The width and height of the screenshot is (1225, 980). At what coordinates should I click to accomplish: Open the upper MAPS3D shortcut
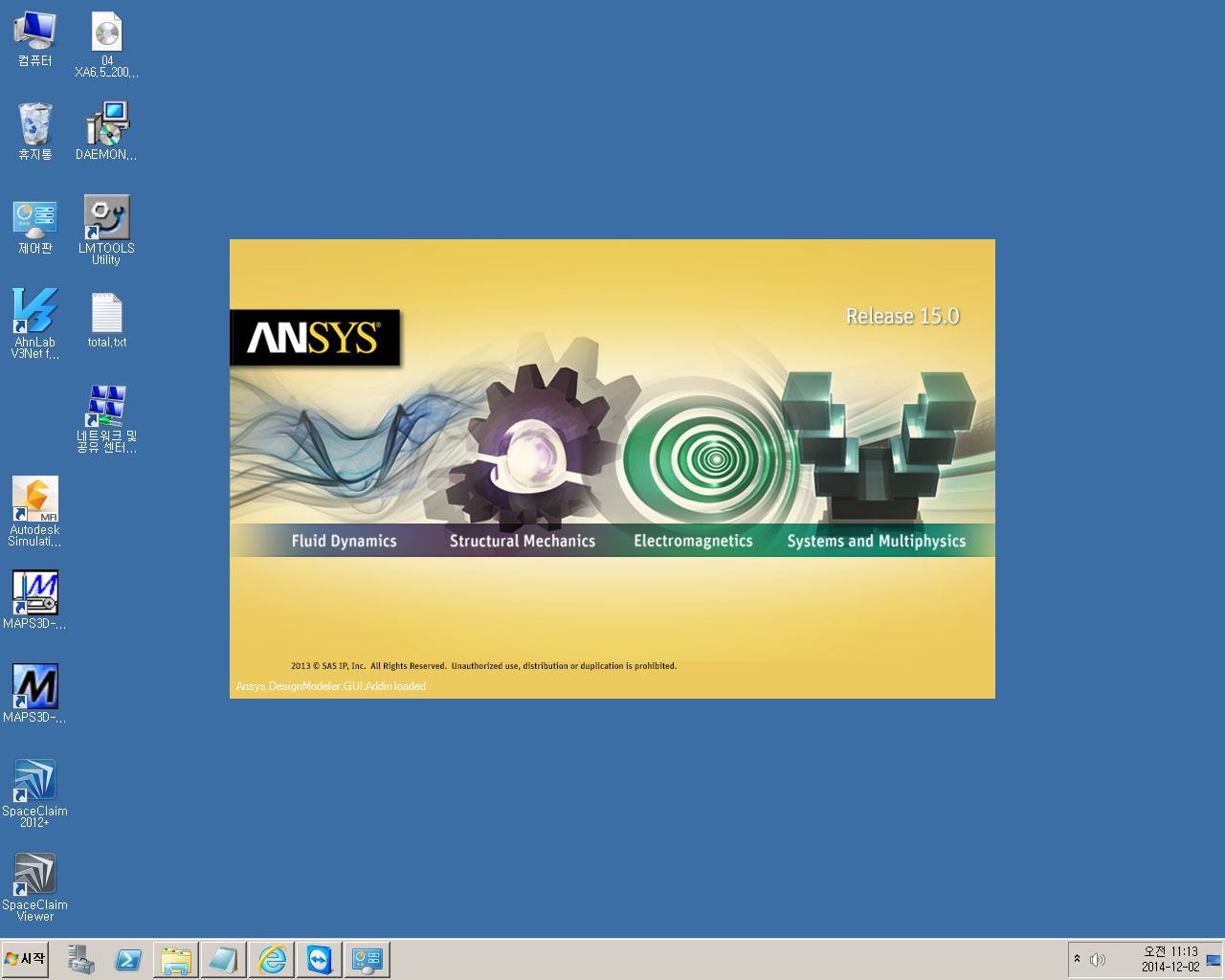coord(35,600)
